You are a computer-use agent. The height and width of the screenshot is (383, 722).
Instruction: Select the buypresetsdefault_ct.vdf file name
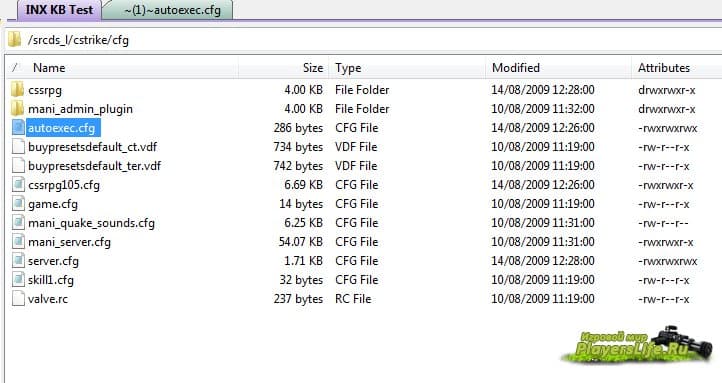coord(92,147)
